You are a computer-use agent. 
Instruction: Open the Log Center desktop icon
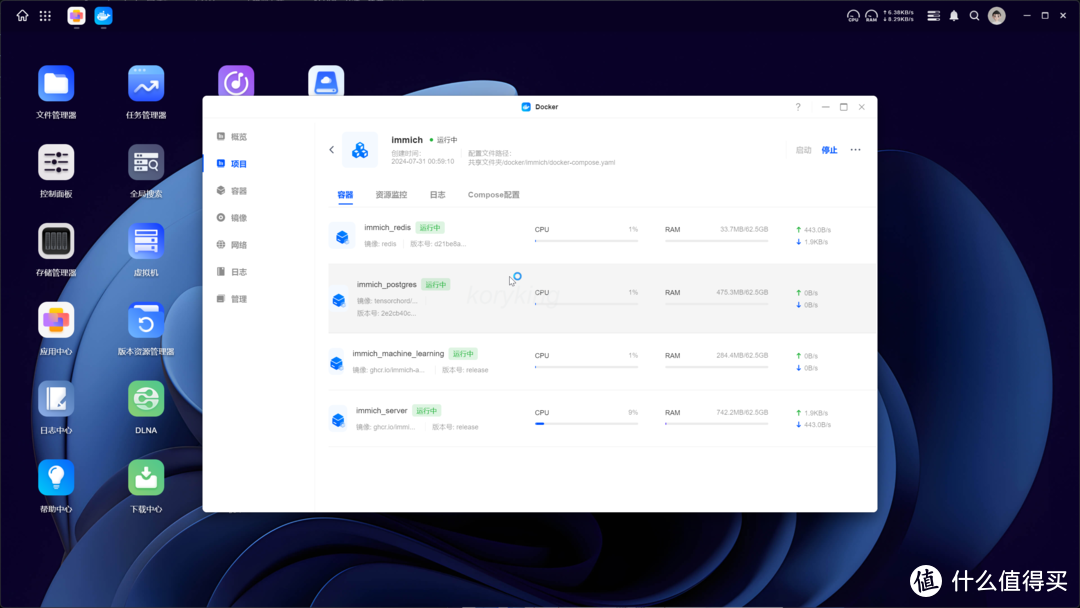coord(56,399)
